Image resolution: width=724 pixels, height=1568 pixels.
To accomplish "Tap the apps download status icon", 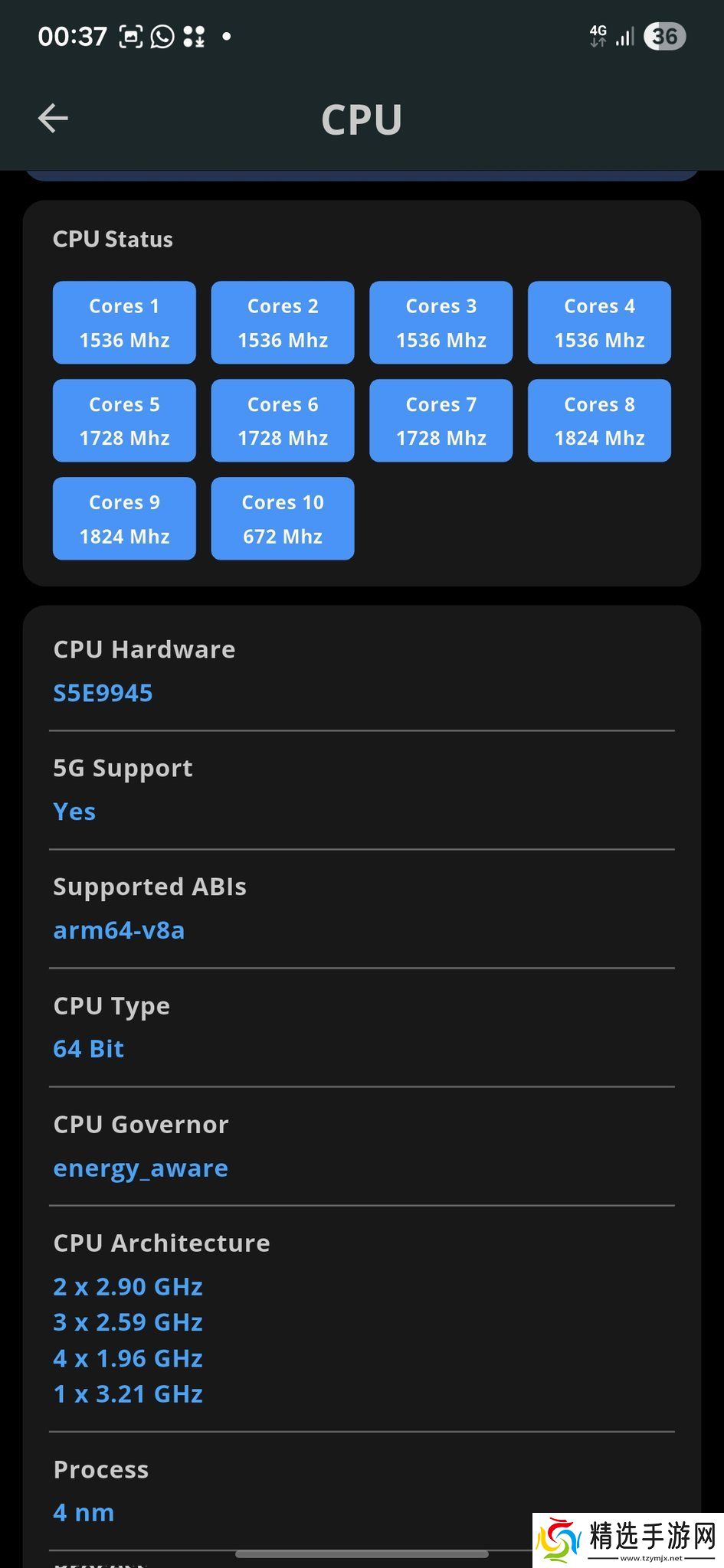I will tap(194, 36).
